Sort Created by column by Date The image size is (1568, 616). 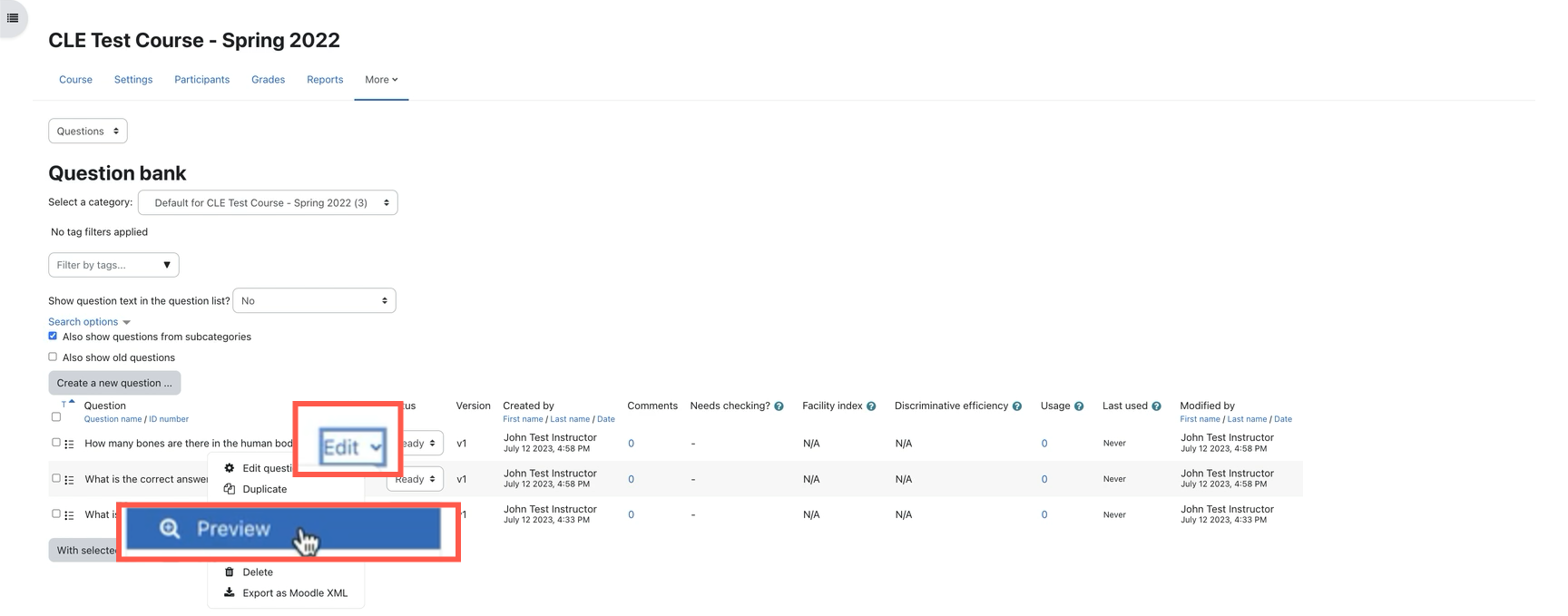click(x=606, y=419)
